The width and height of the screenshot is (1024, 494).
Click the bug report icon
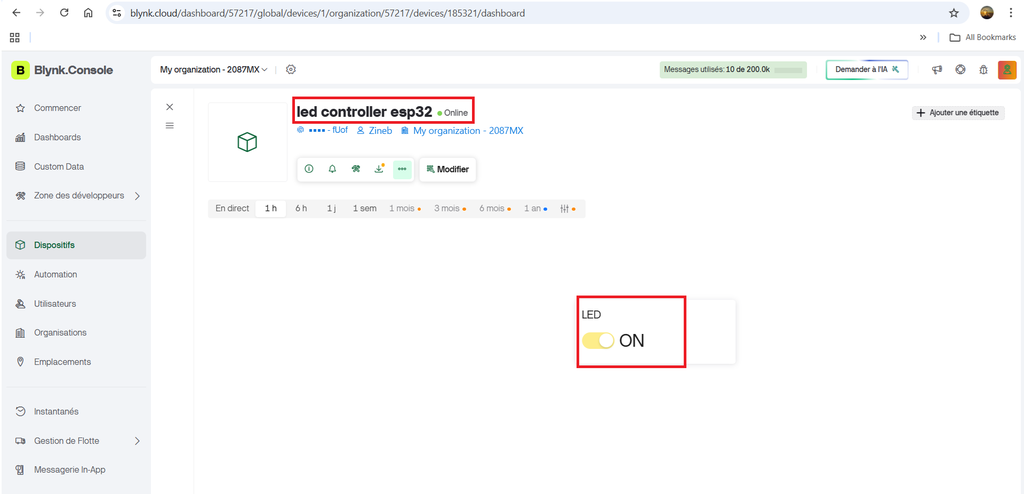(x=983, y=70)
